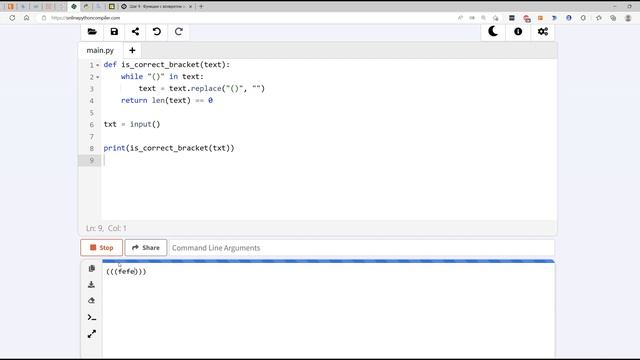Collapse the while loop fold arrow on line 2
Screen dimensions: 640x360
(x=98, y=77)
